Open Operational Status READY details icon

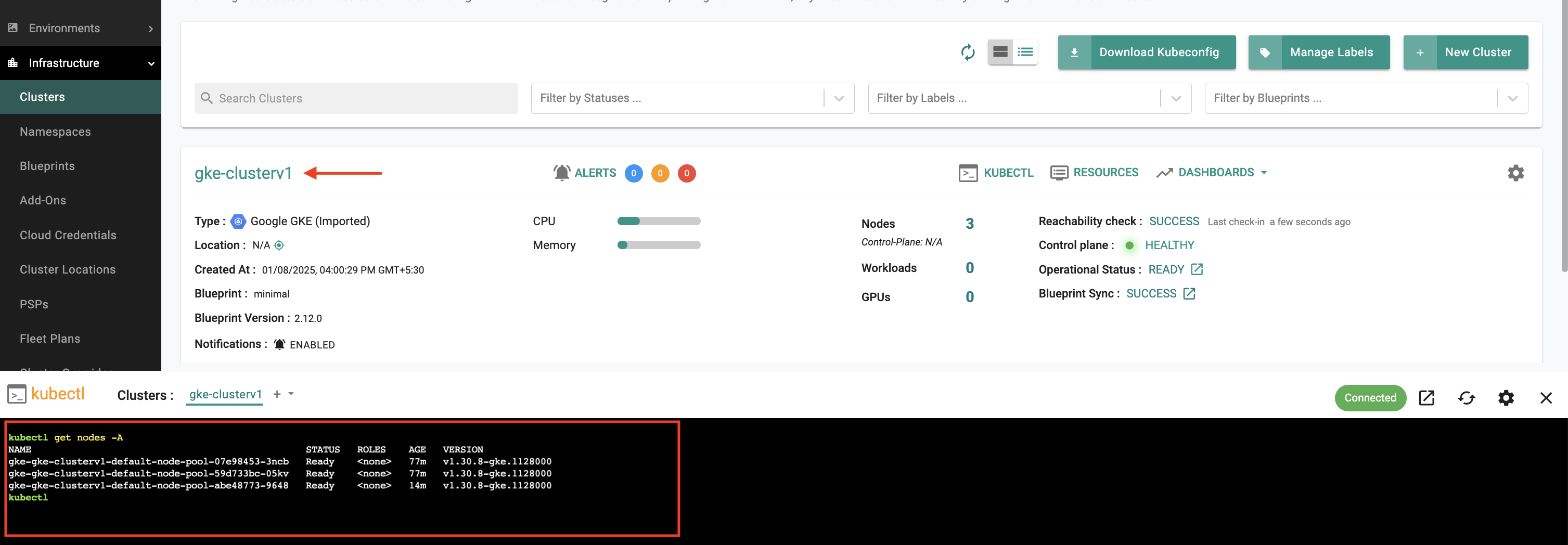[x=1197, y=269]
